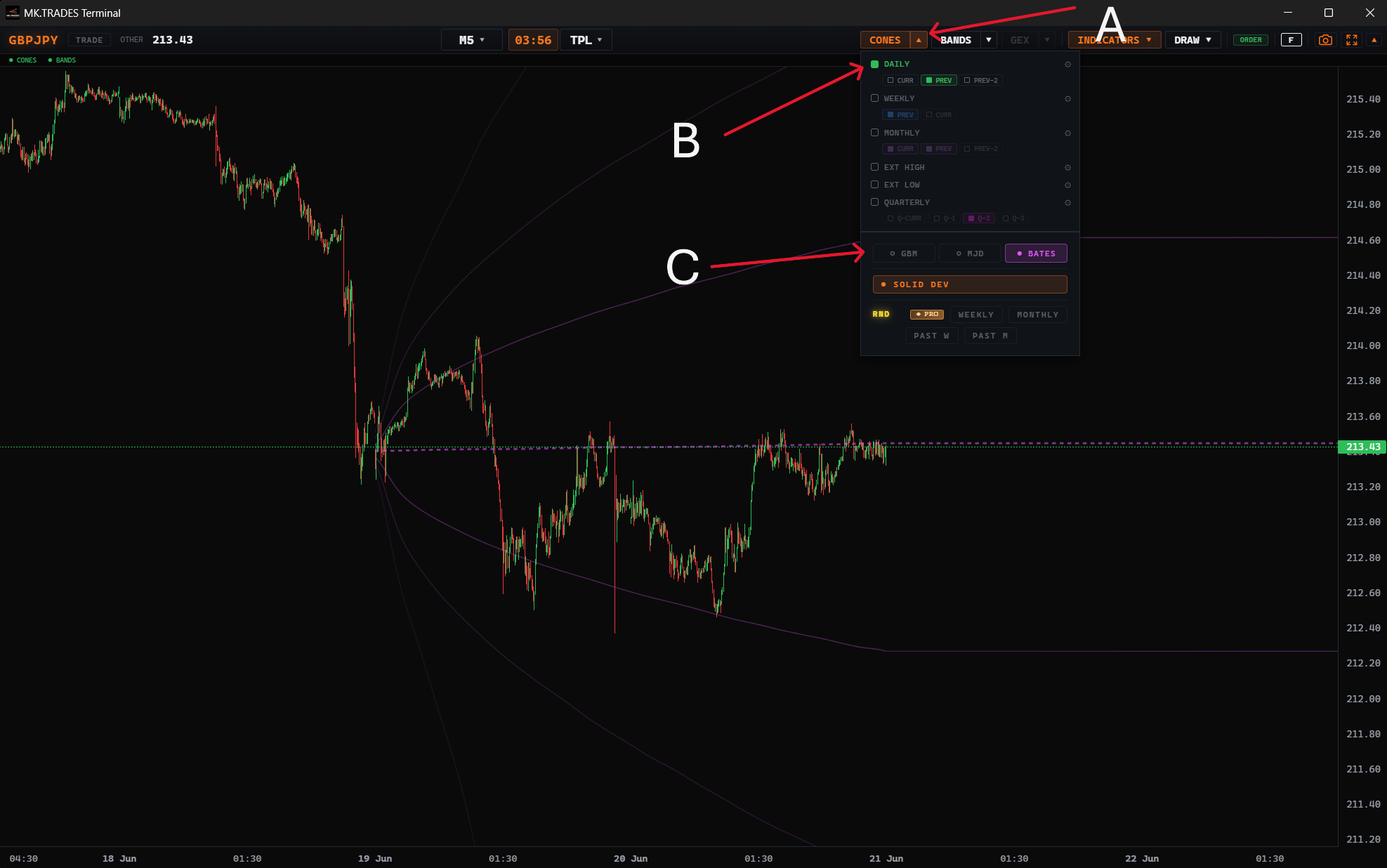The image size is (1387, 868).
Task: Open the INDICATORS dropdown
Action: pyautogui.click(x=1115, y=40)
